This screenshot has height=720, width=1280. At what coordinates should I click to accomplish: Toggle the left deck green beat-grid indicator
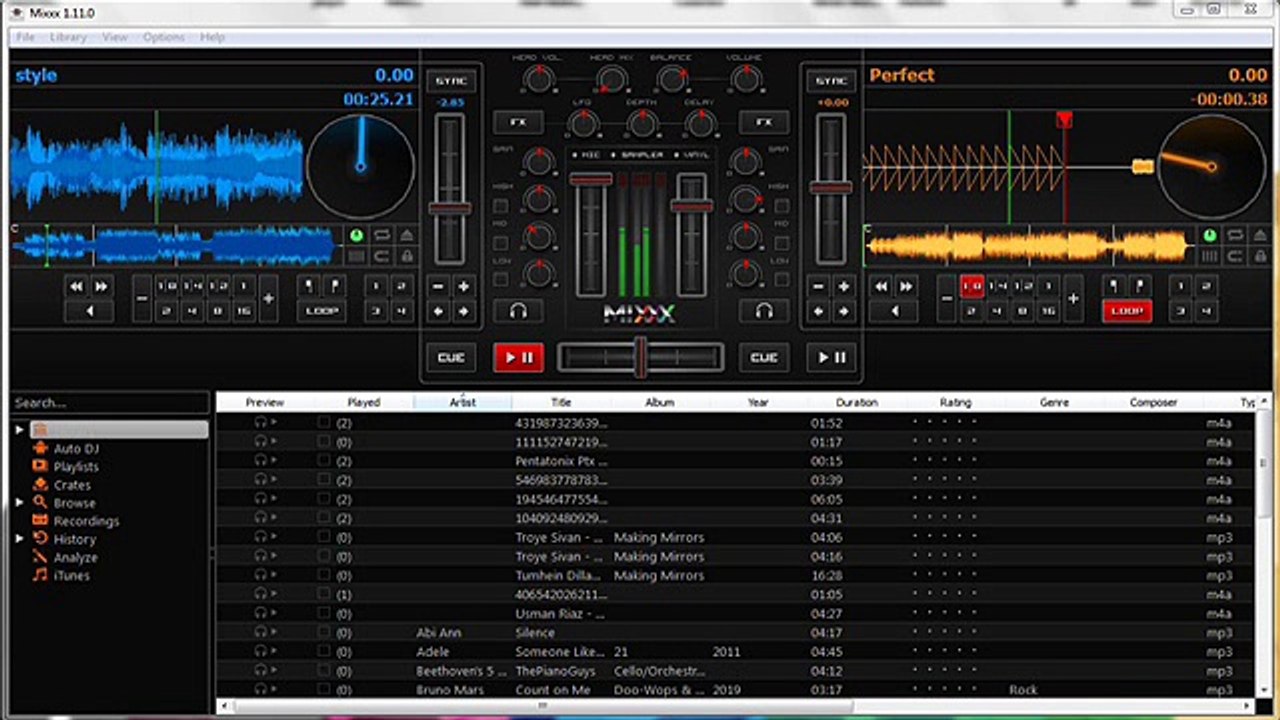point(355,236)
